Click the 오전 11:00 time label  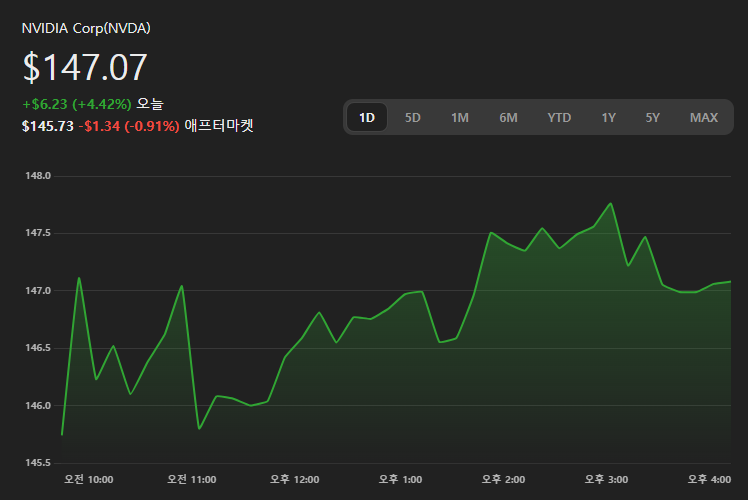tap(192, 479)
